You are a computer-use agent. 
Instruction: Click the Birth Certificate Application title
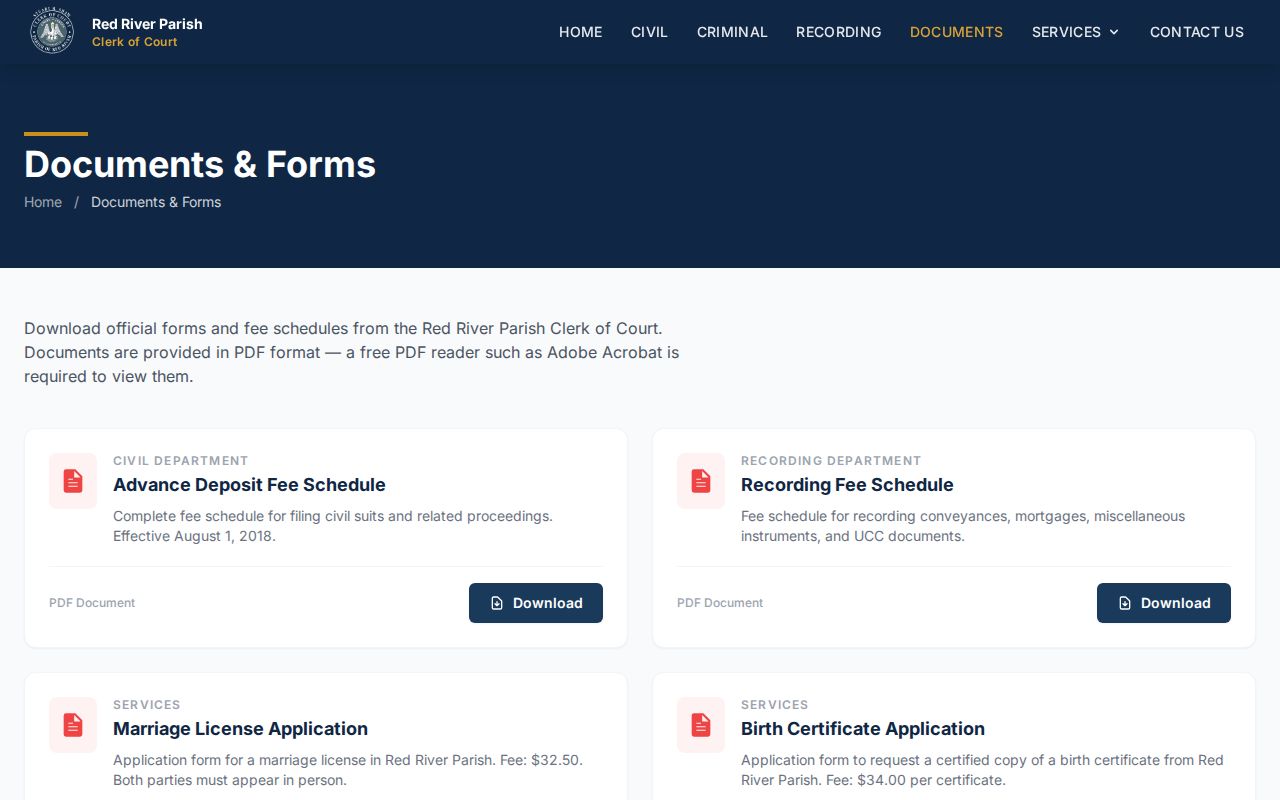click(x=863, y=729)
